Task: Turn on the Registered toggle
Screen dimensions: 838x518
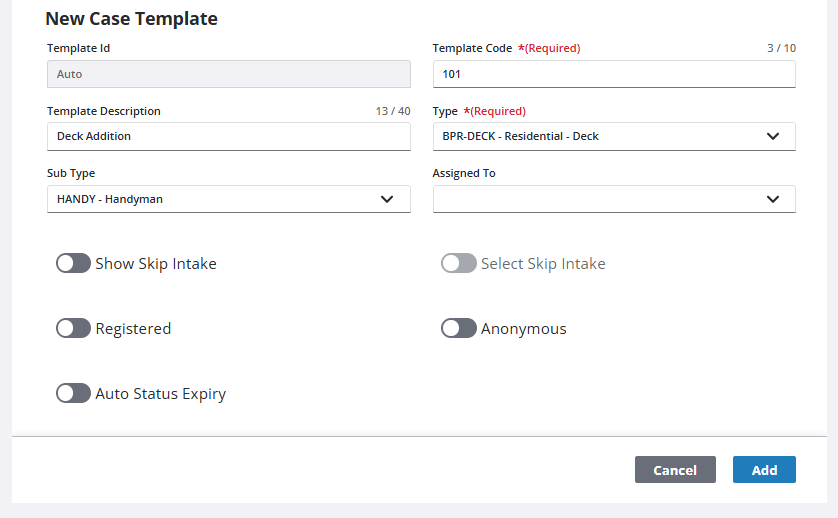Action: coord(73,328)
